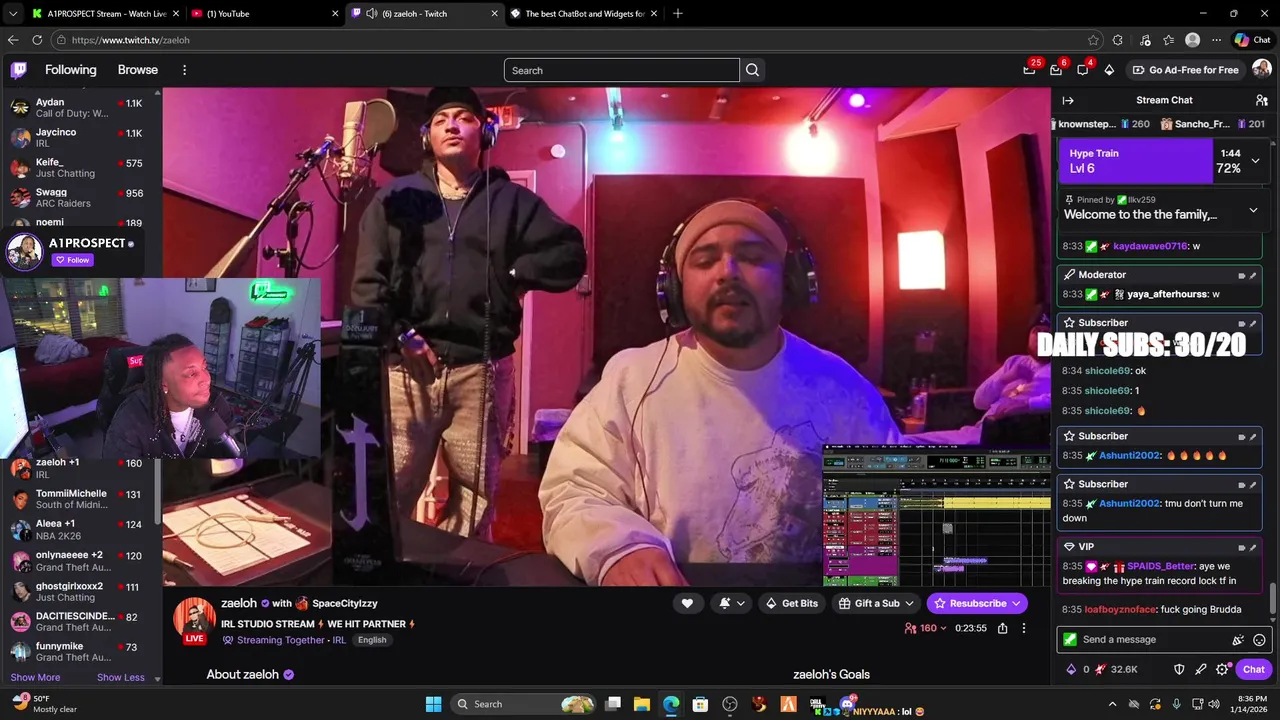Click the green moderator badge in message box
The height and width of the screenshot is (720, 1280).
[x=1070, y=640]
